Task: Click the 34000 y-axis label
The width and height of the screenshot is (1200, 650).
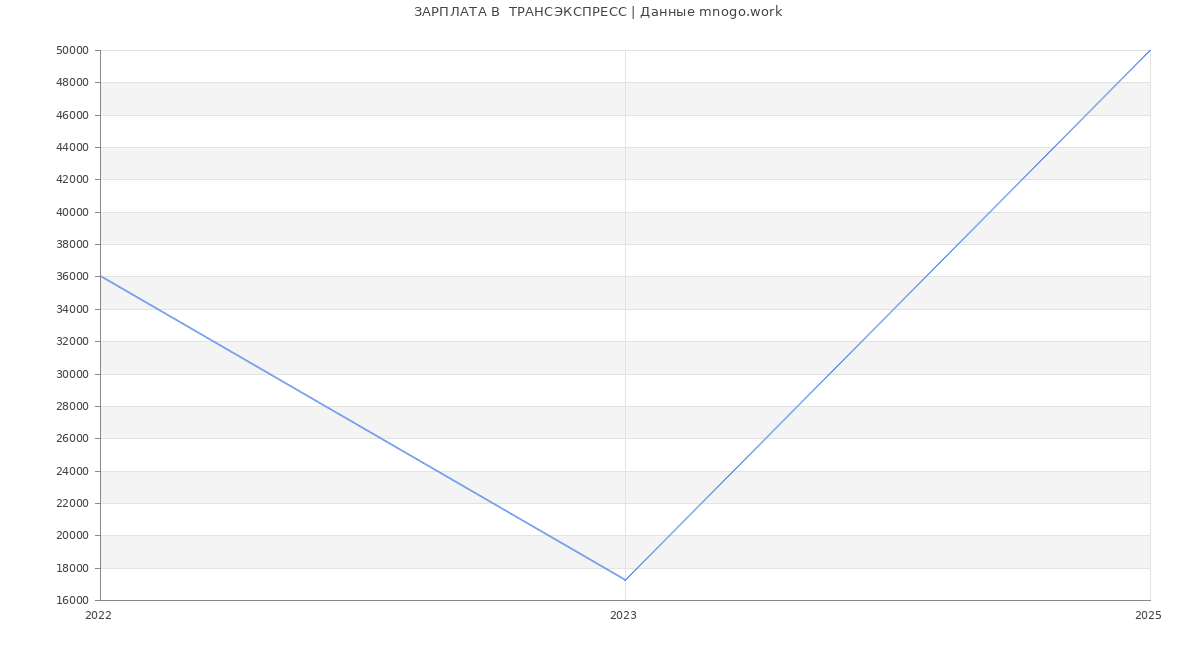Action: coord(73,310)
